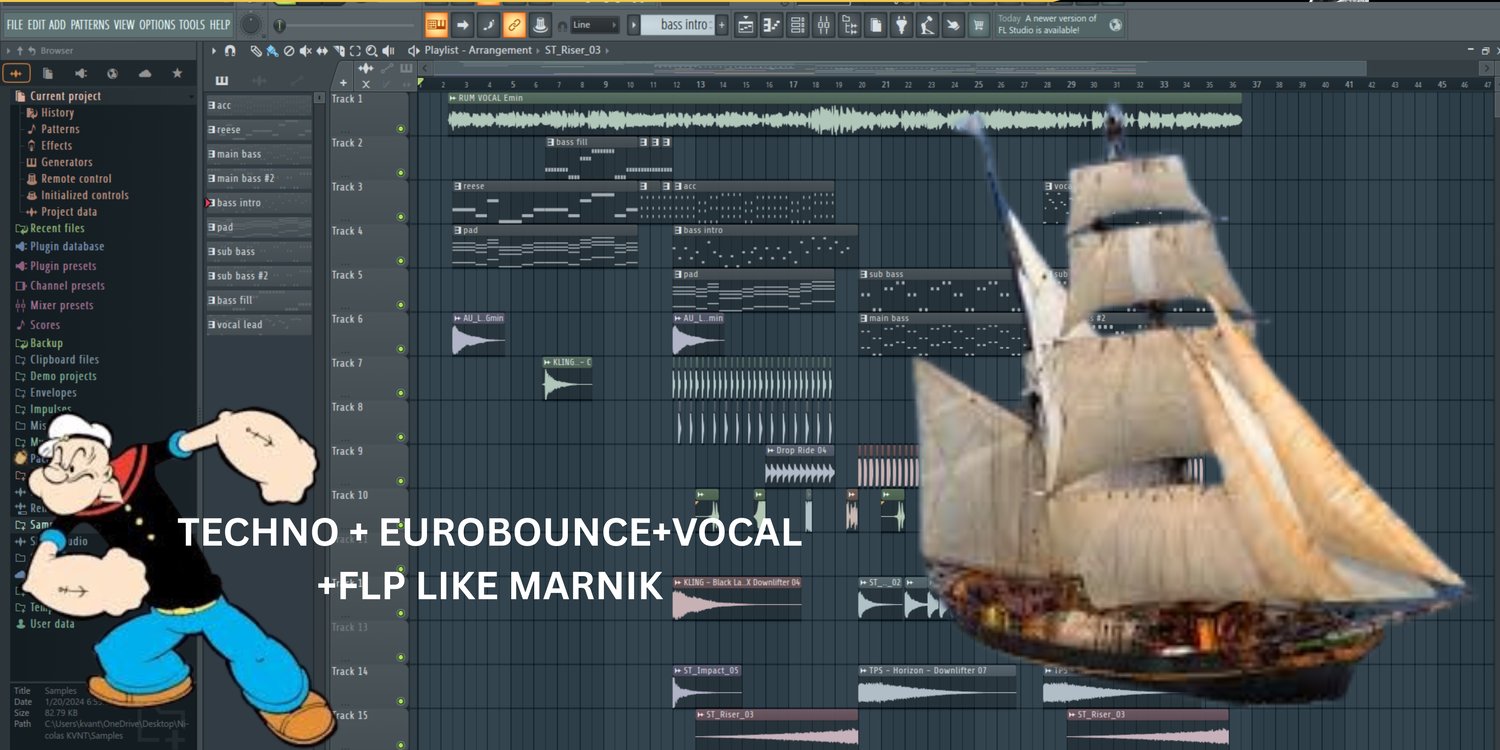The image size is (1500, 750).
Task: Select the playlist Slice tool
Action: (x=339, y=50)
